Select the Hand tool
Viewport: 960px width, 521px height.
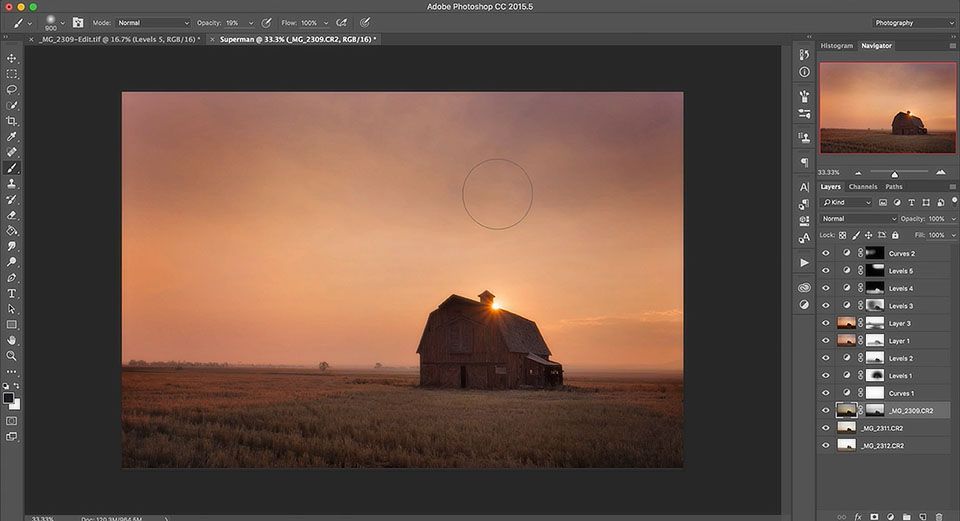coord(12,340)
